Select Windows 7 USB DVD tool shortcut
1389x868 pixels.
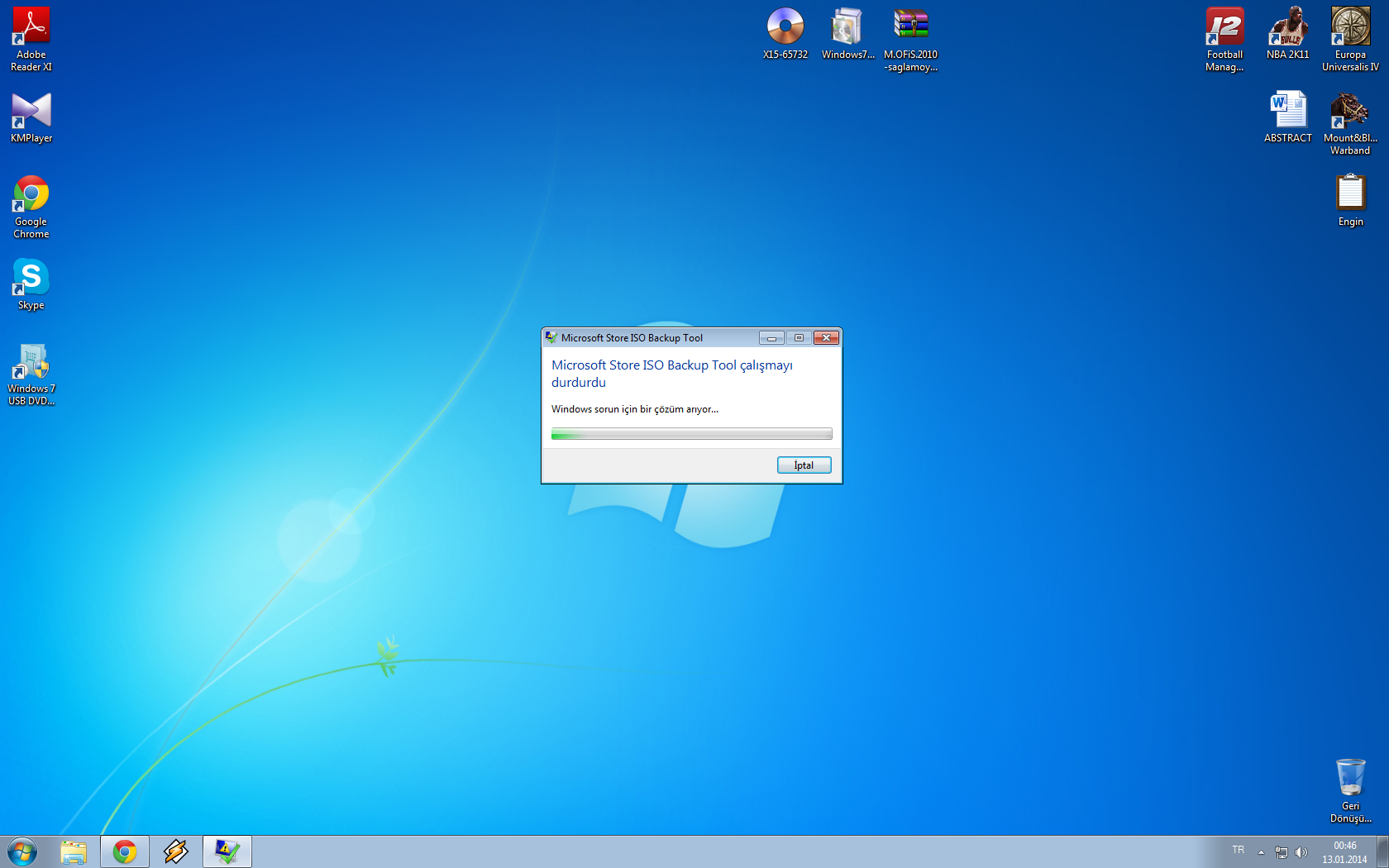(x=31, y=374)
